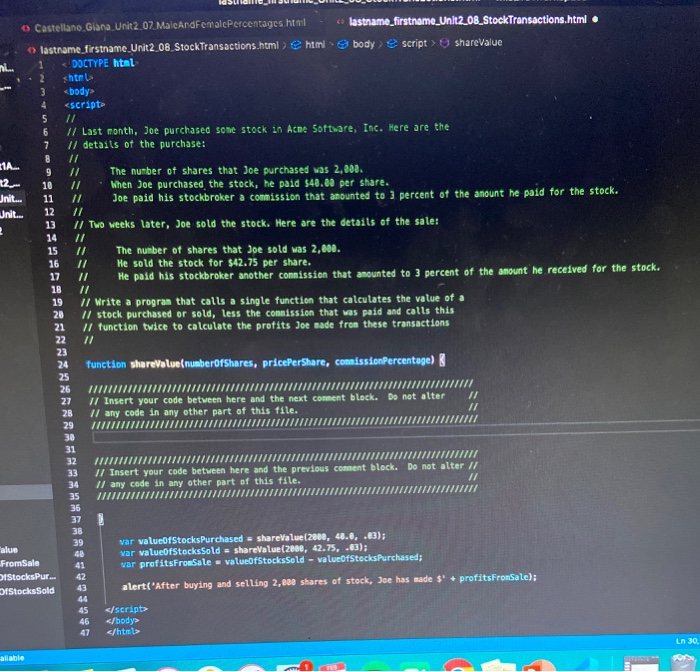Select the OfStocksSold item in the outline panel
Screen dimensions: 700x672
coord(27,591)
